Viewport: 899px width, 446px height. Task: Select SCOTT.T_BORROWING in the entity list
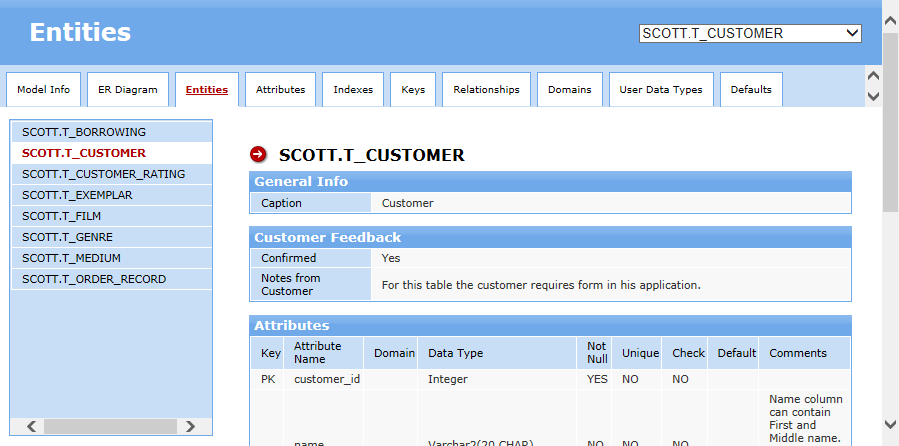pos(84,132)
